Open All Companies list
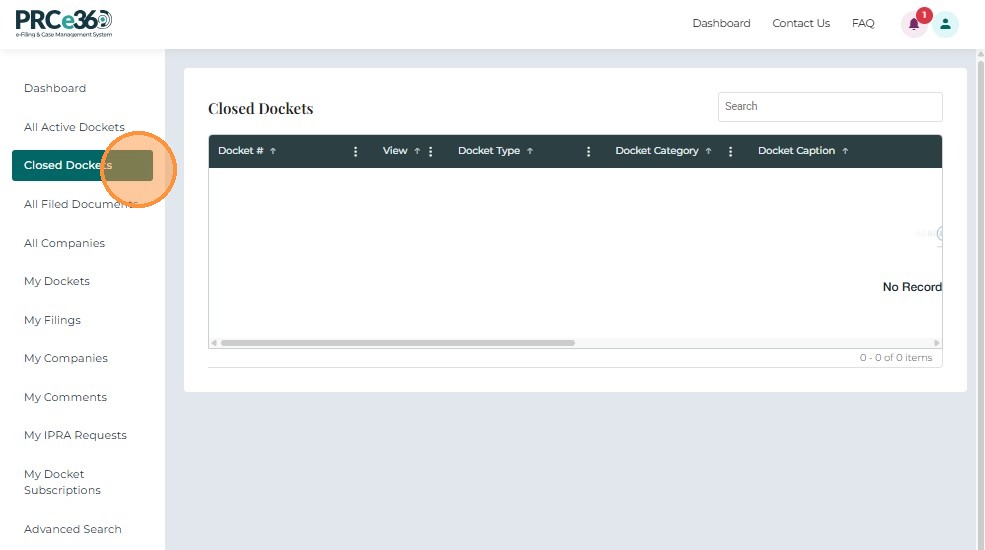Screen dimensions: 985x550 tap(64, 243)
